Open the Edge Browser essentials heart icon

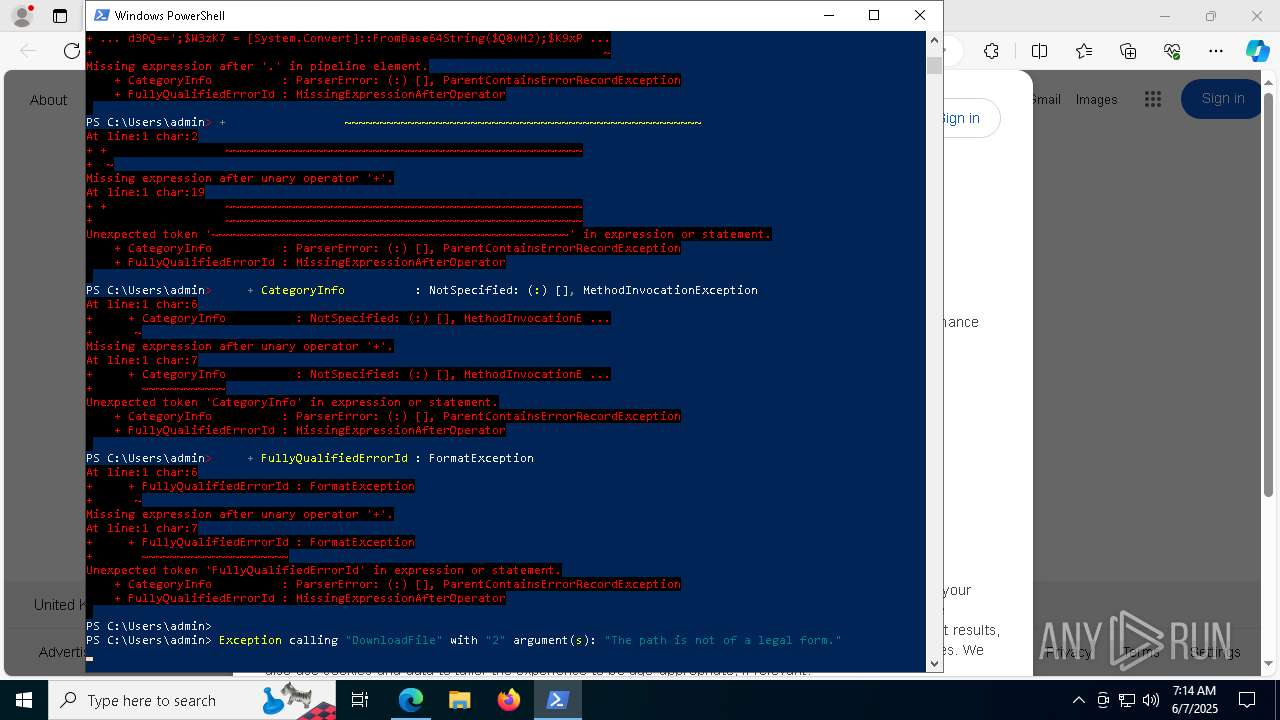pos(1172,51)
